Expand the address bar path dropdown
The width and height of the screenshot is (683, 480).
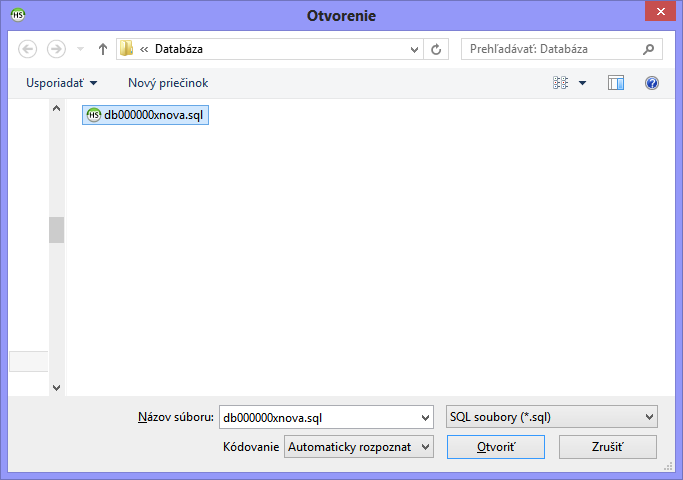(x=414, y=49)
